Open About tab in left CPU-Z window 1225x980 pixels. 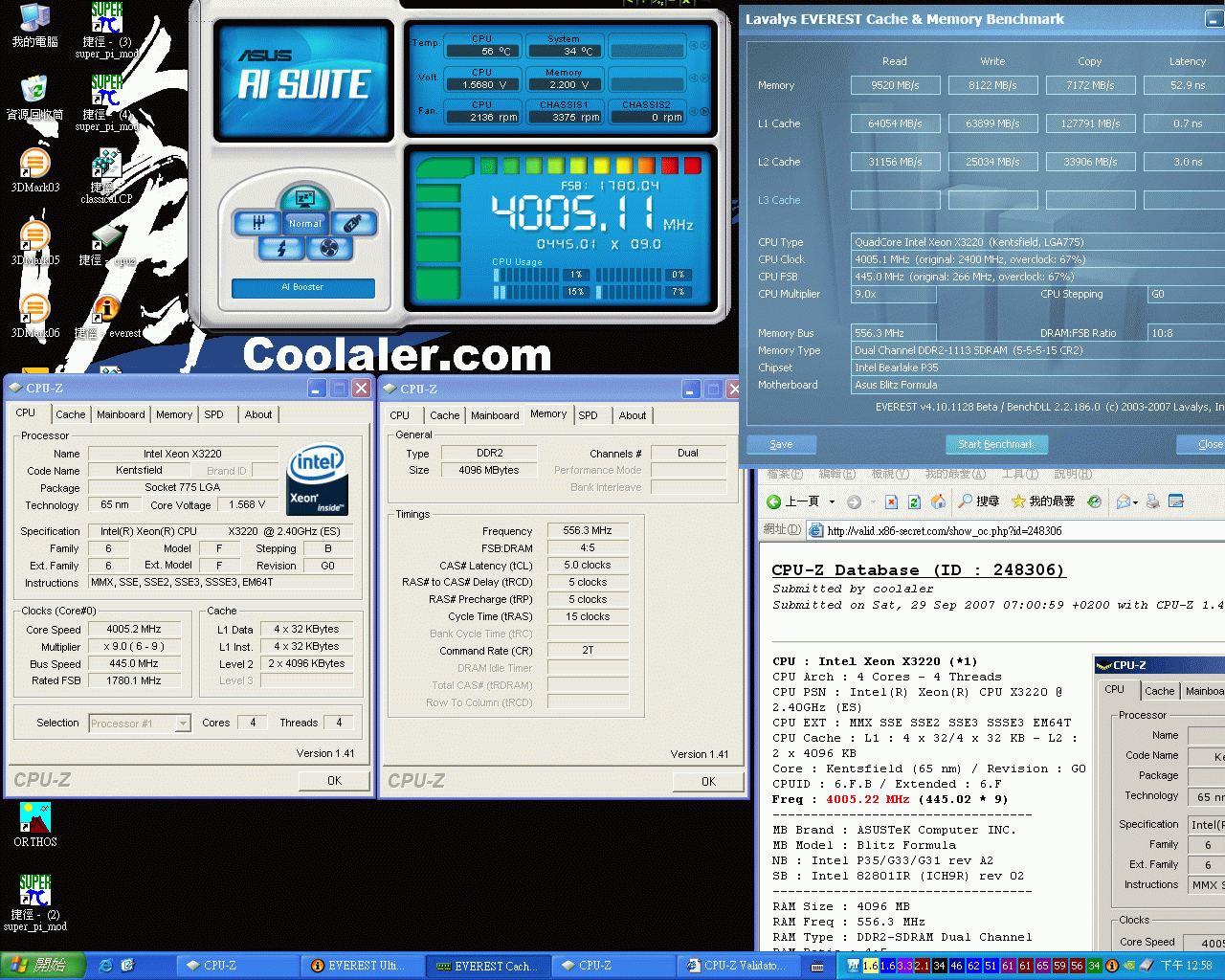pos(258,414)
